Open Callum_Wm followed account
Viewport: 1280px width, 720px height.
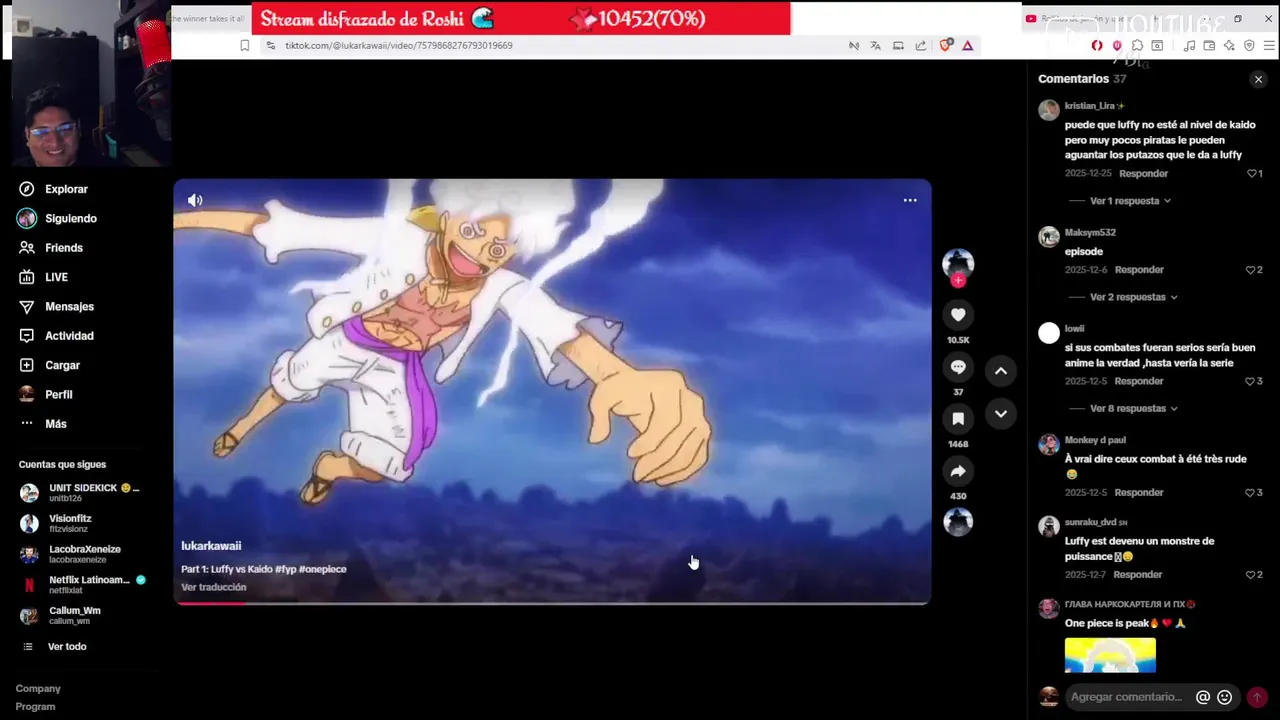pos(61,615)
